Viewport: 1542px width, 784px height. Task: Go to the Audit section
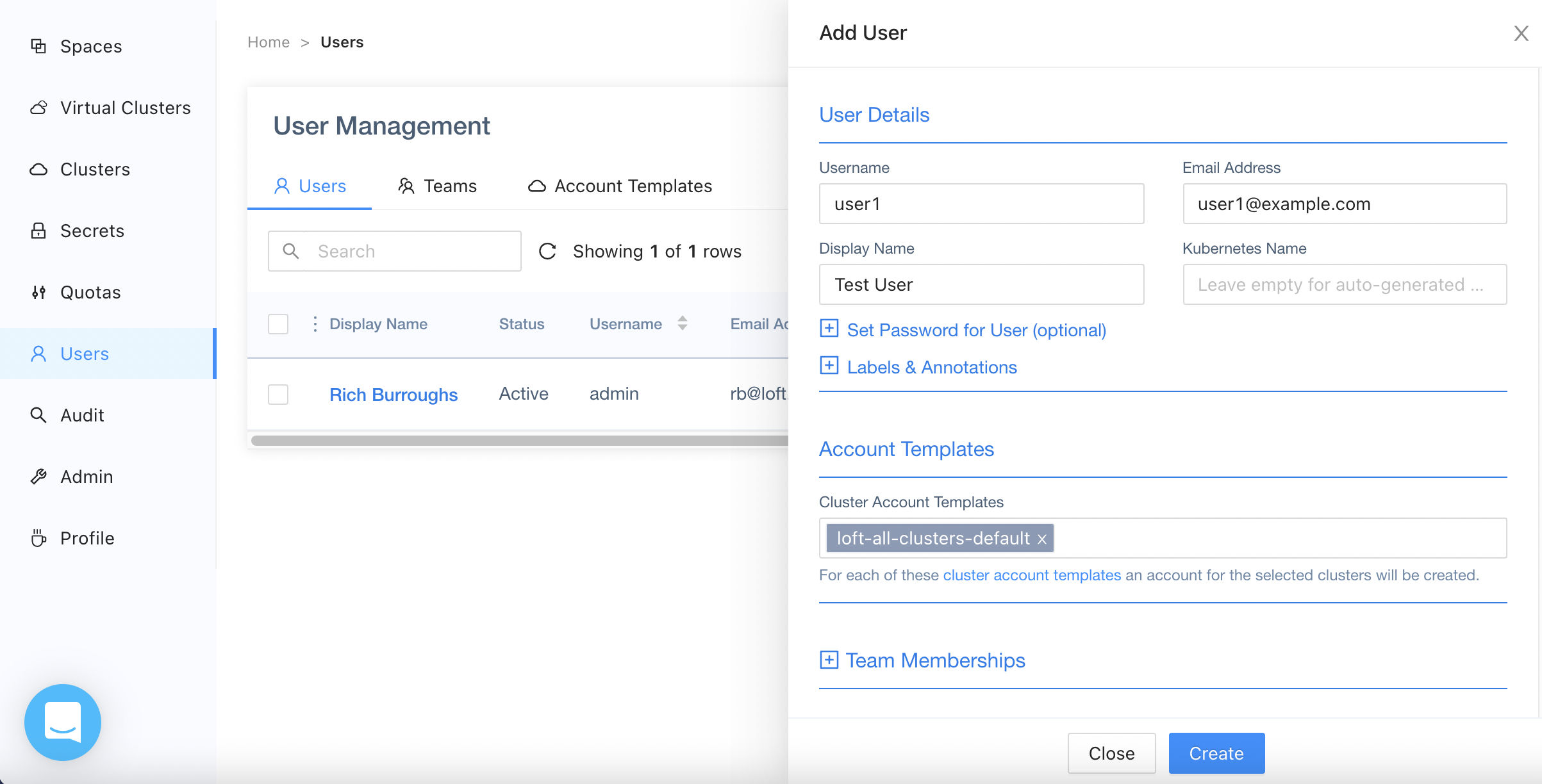(81, 414)
